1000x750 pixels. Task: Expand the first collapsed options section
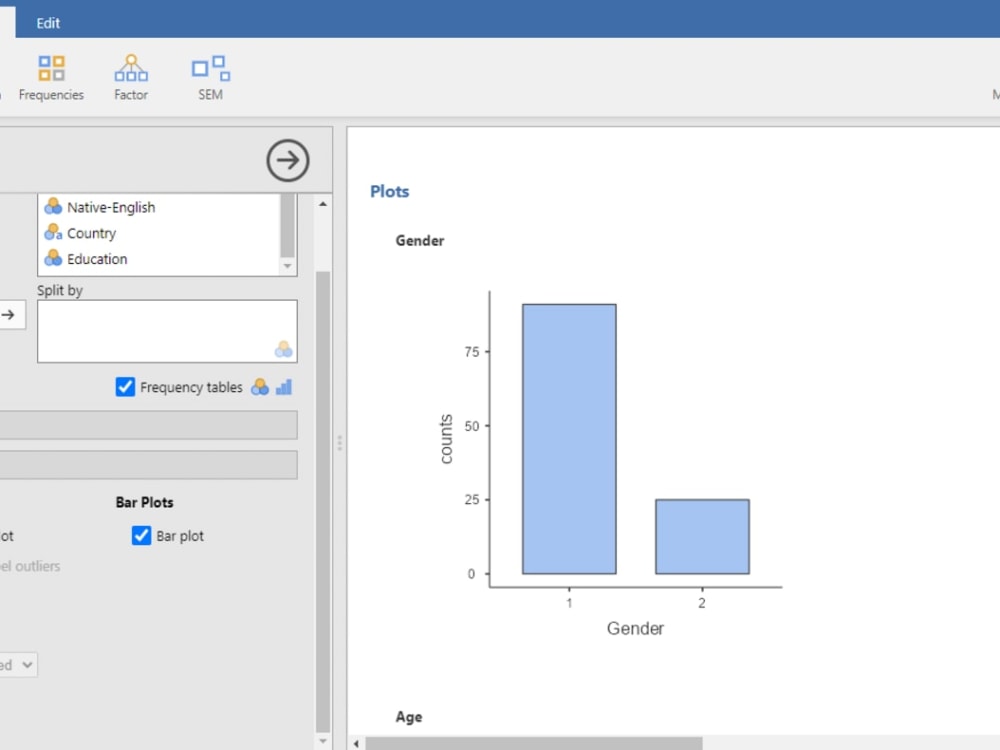(x=149, y=425)
